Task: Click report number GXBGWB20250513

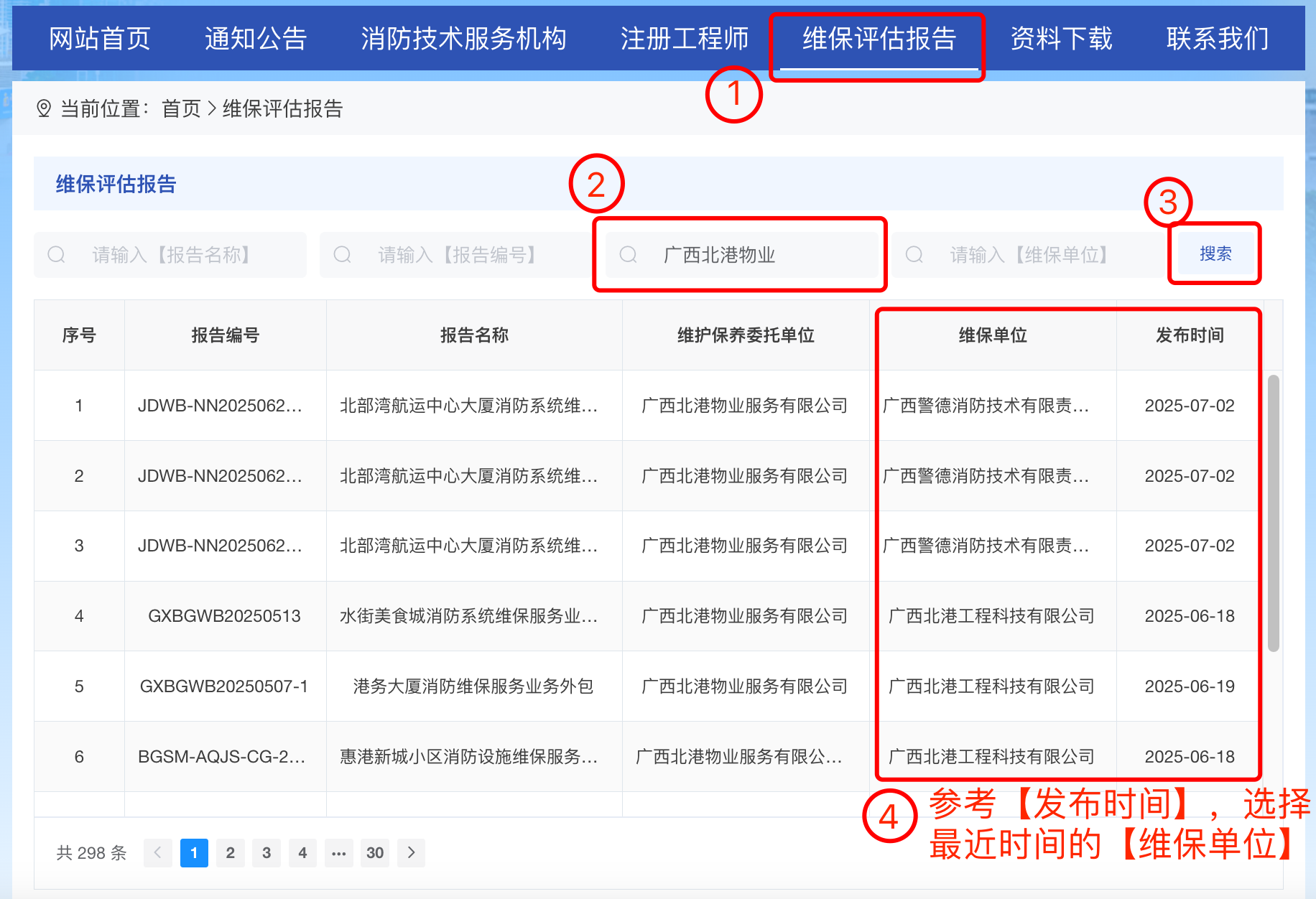Action: coord(224,616)
